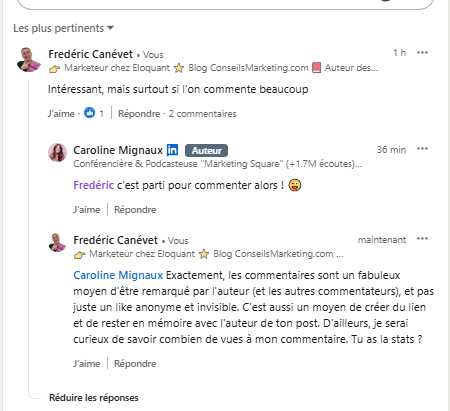Click the blue like reaction icon

pyautogui.click(x=89, y=113)
